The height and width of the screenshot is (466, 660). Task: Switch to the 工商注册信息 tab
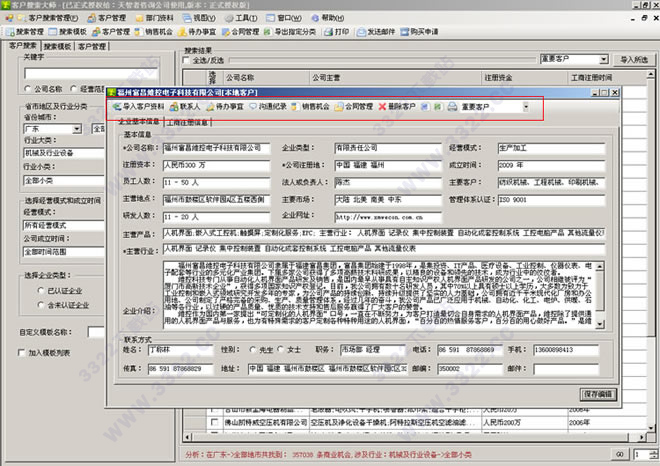coord(187,122)
